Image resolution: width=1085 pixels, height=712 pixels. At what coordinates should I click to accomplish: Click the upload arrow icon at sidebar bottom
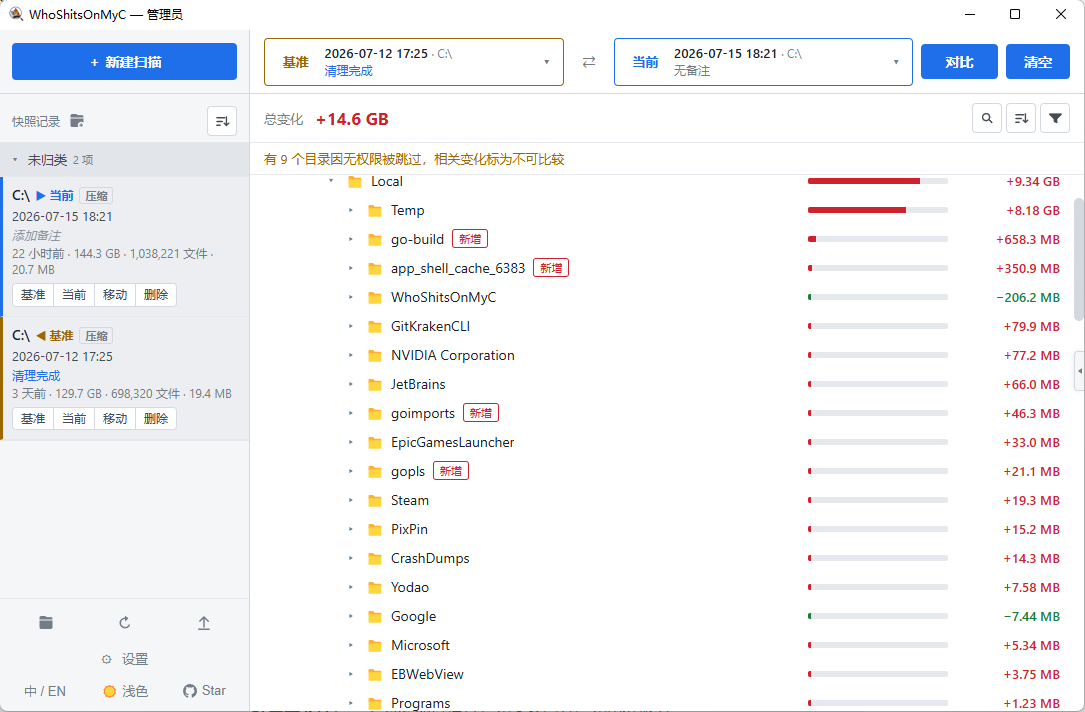pos(204,623)
